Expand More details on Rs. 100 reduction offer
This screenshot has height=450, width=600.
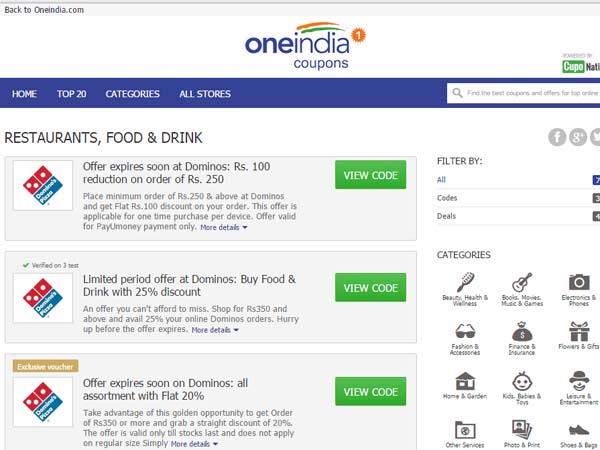click(x=224, y=228)
